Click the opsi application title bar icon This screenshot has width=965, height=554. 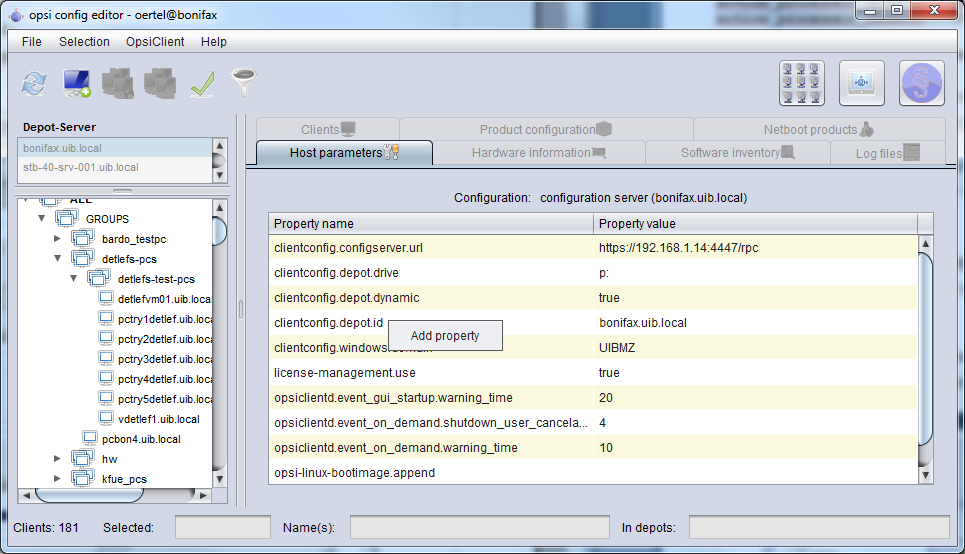pyautogui.click(x=16, y=15)
